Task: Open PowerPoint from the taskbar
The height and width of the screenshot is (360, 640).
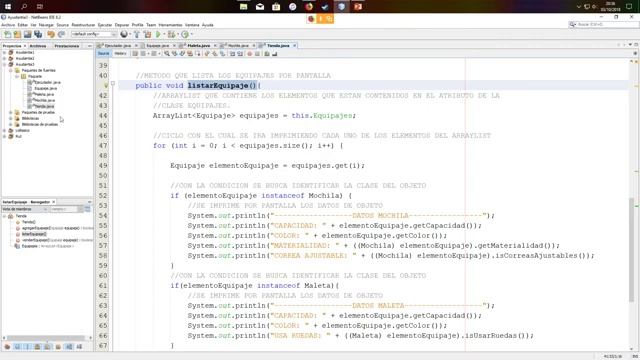Action: (x=358, y=7)
